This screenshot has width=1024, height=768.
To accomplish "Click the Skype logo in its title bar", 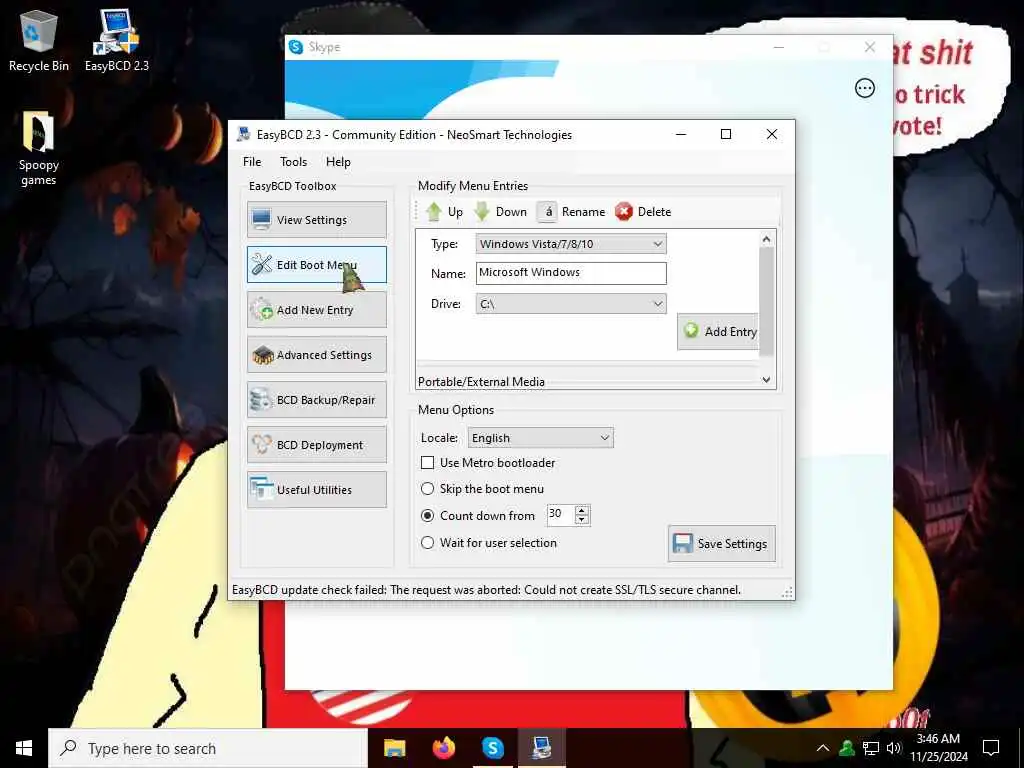I will point(296,47).
